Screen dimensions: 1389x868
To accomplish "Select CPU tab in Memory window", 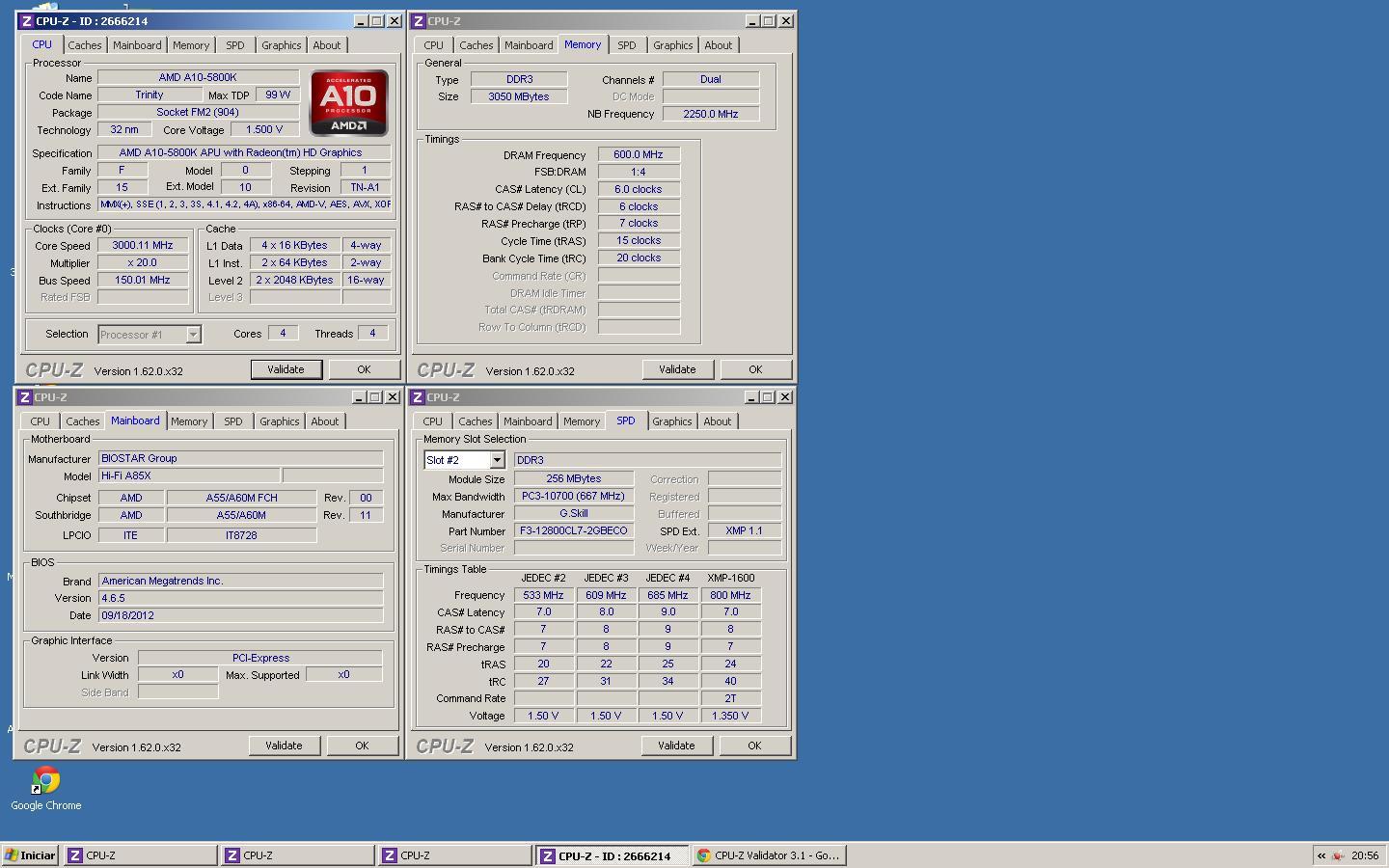I will click(434, 45).
